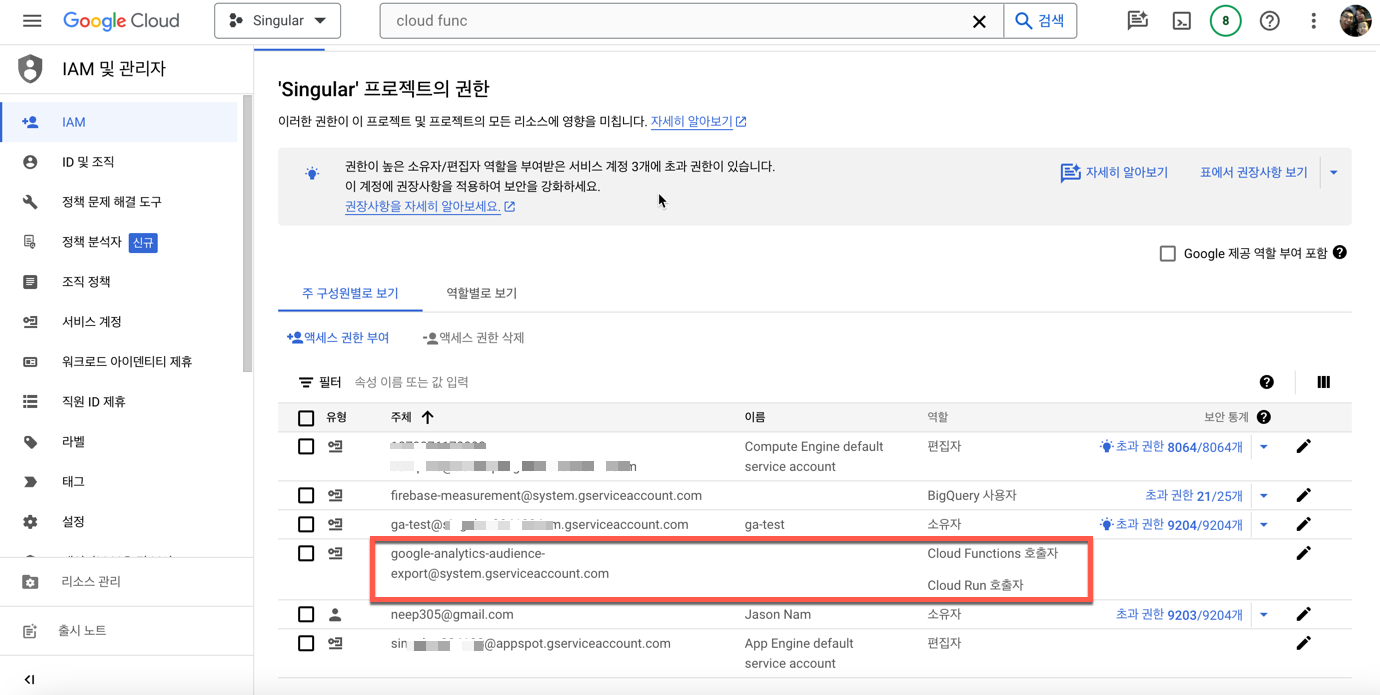Open the Gemini chat assistant icon

click(x=1137, y=21)
